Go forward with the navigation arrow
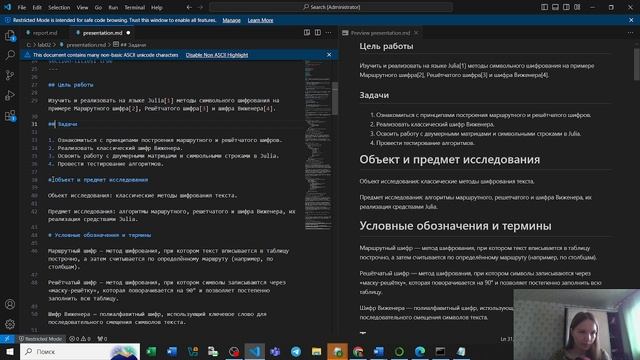This screenshot has width=640, height=360. click(200, 7)
